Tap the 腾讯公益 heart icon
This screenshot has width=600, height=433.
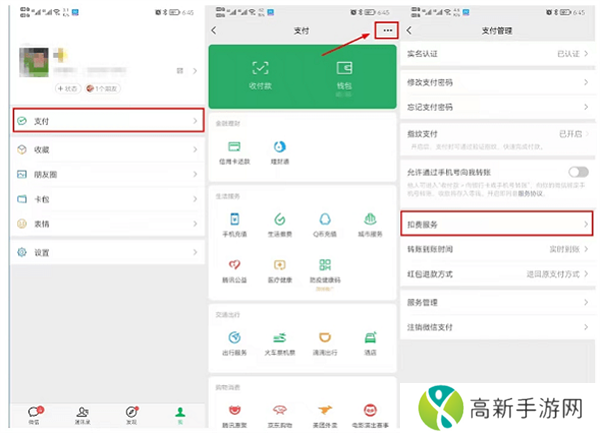click(x=235, y=265)
